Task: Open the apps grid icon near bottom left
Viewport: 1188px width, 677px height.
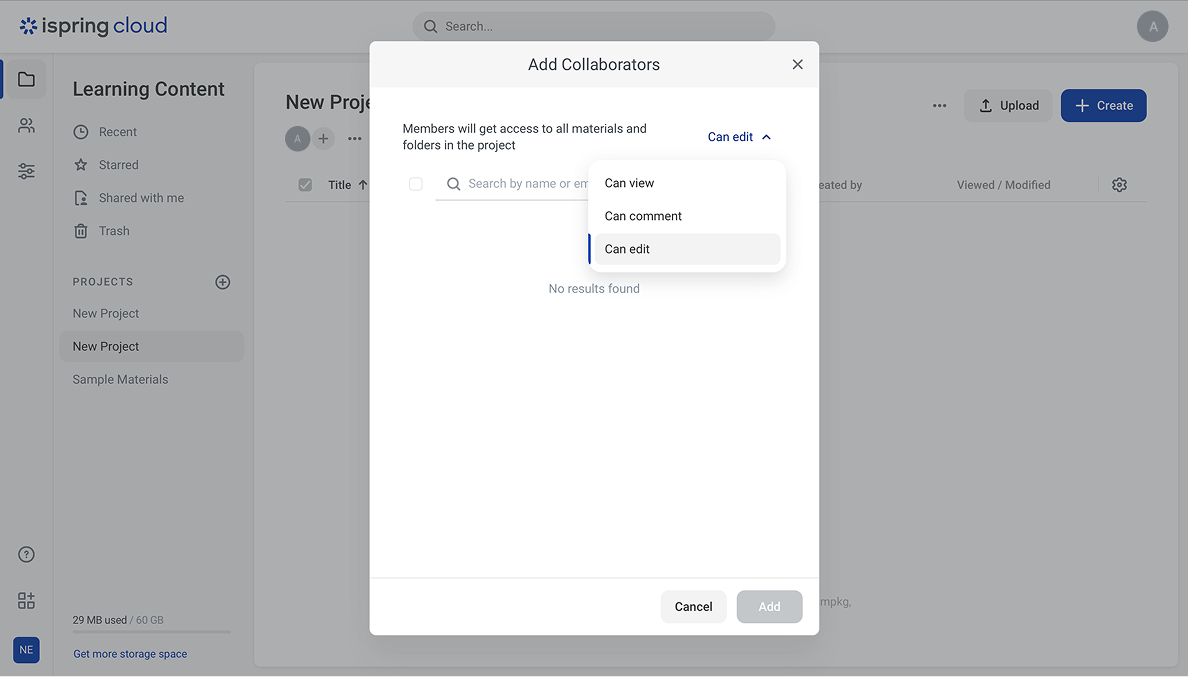Action: 26,600
